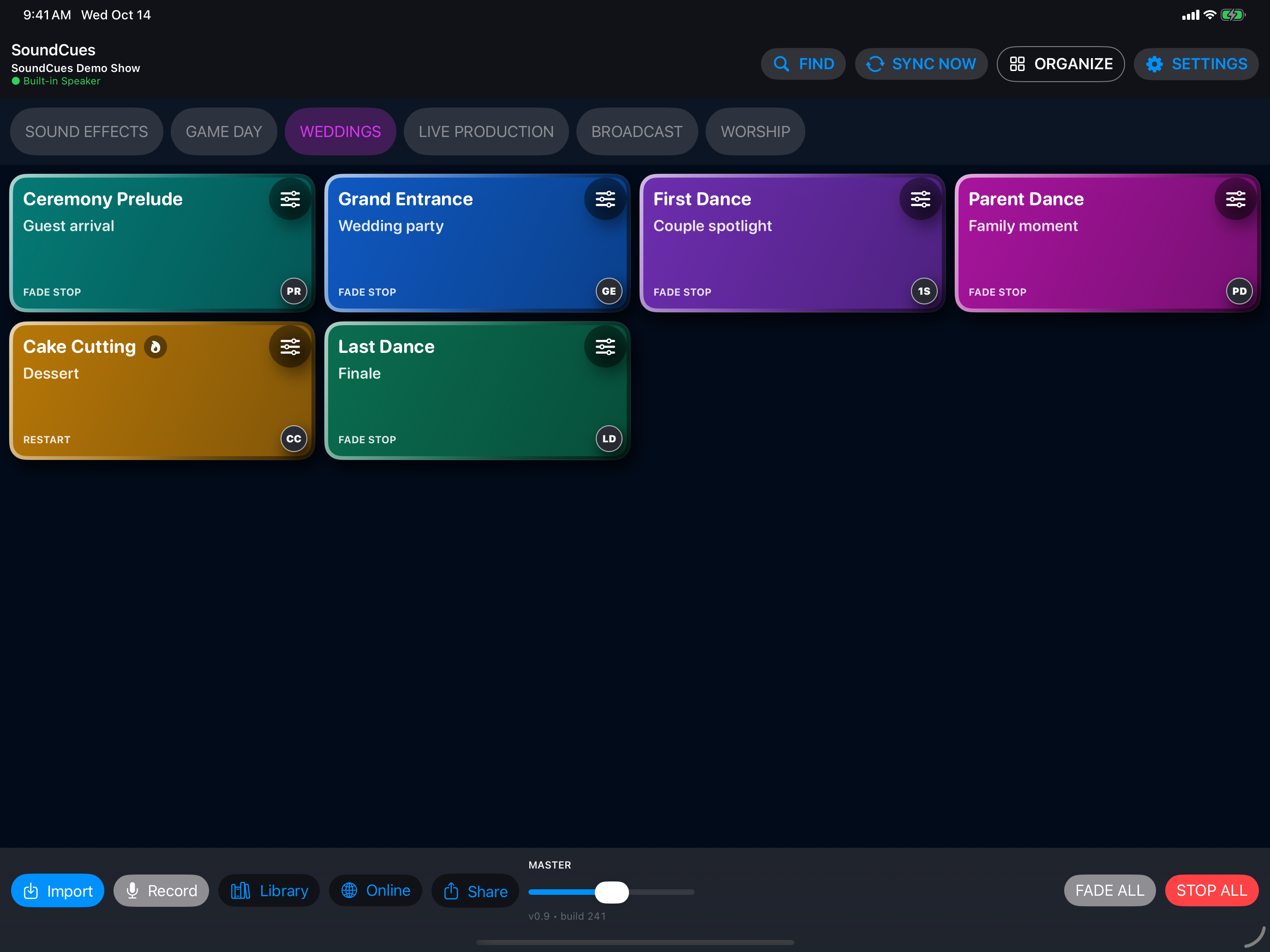The image size is (1270, 952).
Task: Open settings sliders for Parent Dance cue
Action: [x=1235, y=199]
